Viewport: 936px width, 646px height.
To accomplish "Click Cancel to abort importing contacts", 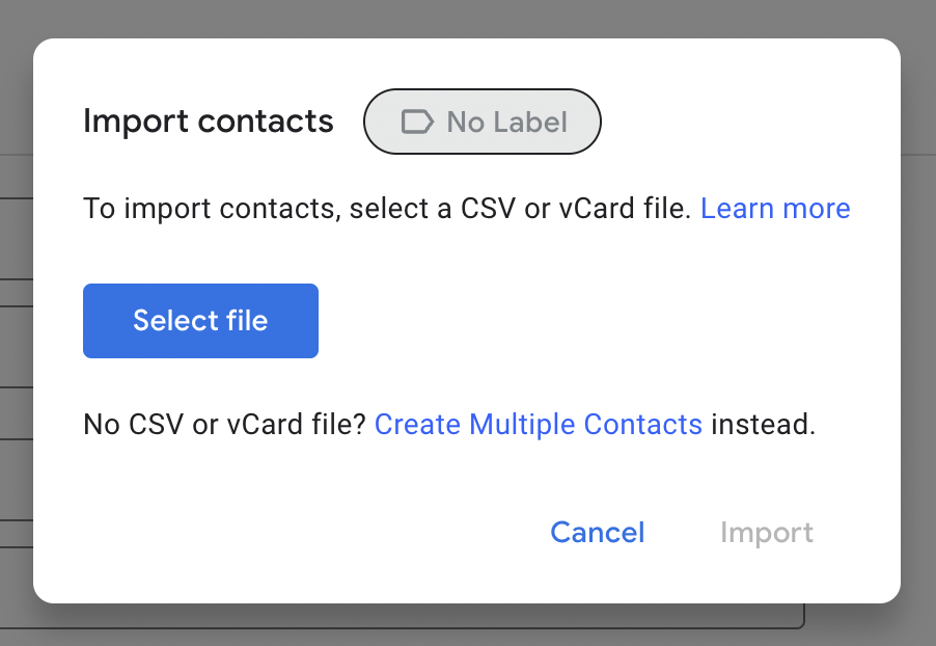I will tap(597, 532).
